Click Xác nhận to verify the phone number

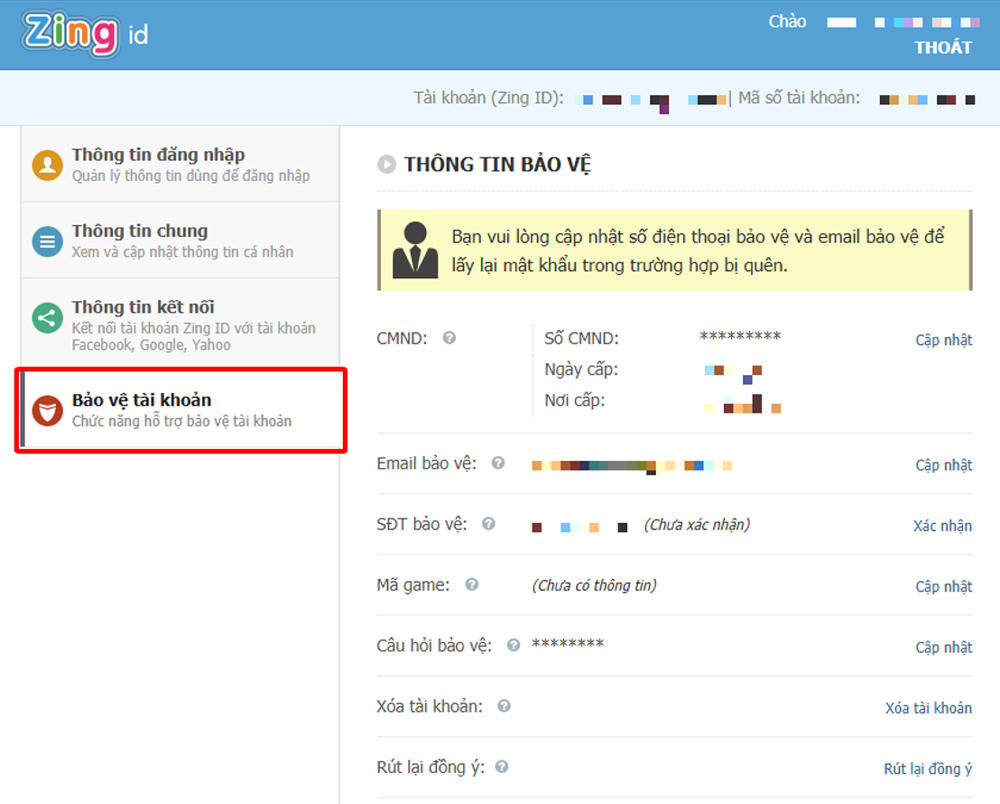pos(942,526)
